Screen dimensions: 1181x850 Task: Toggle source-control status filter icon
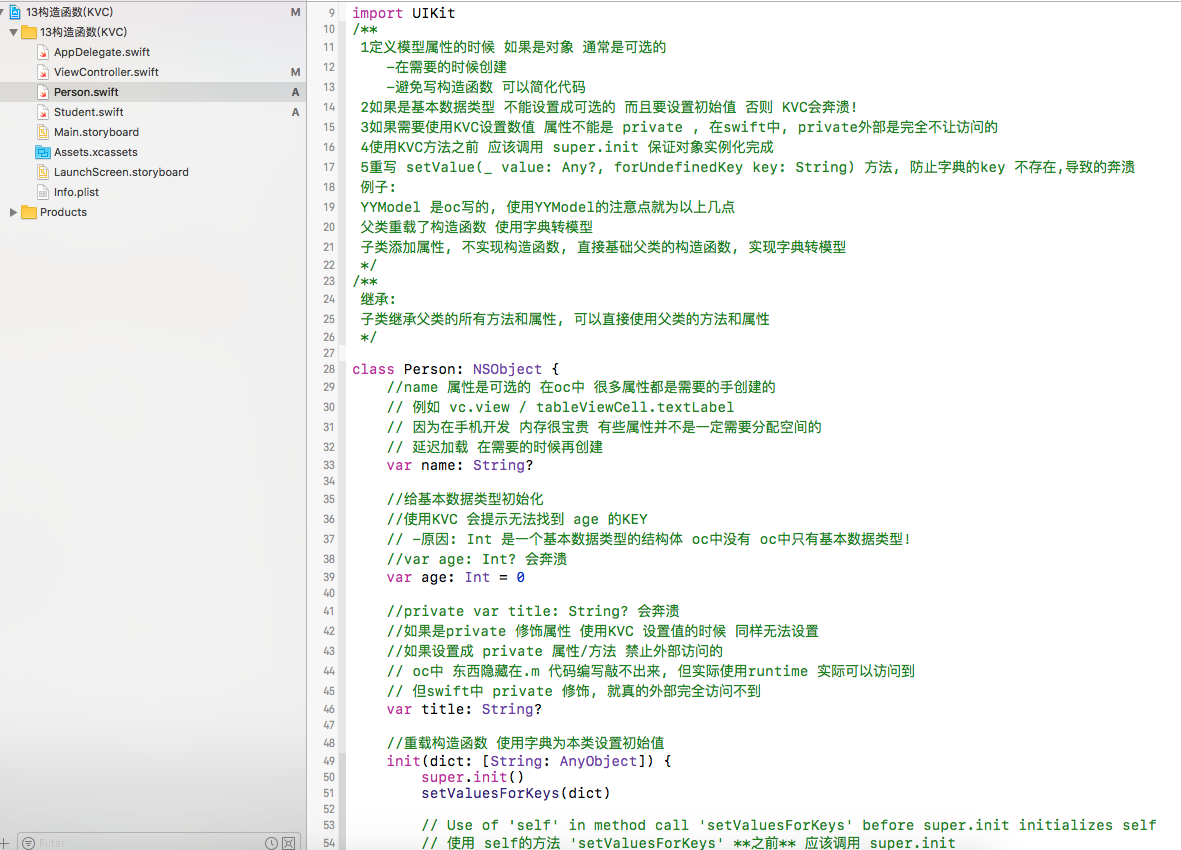click(x=288, y=843)
